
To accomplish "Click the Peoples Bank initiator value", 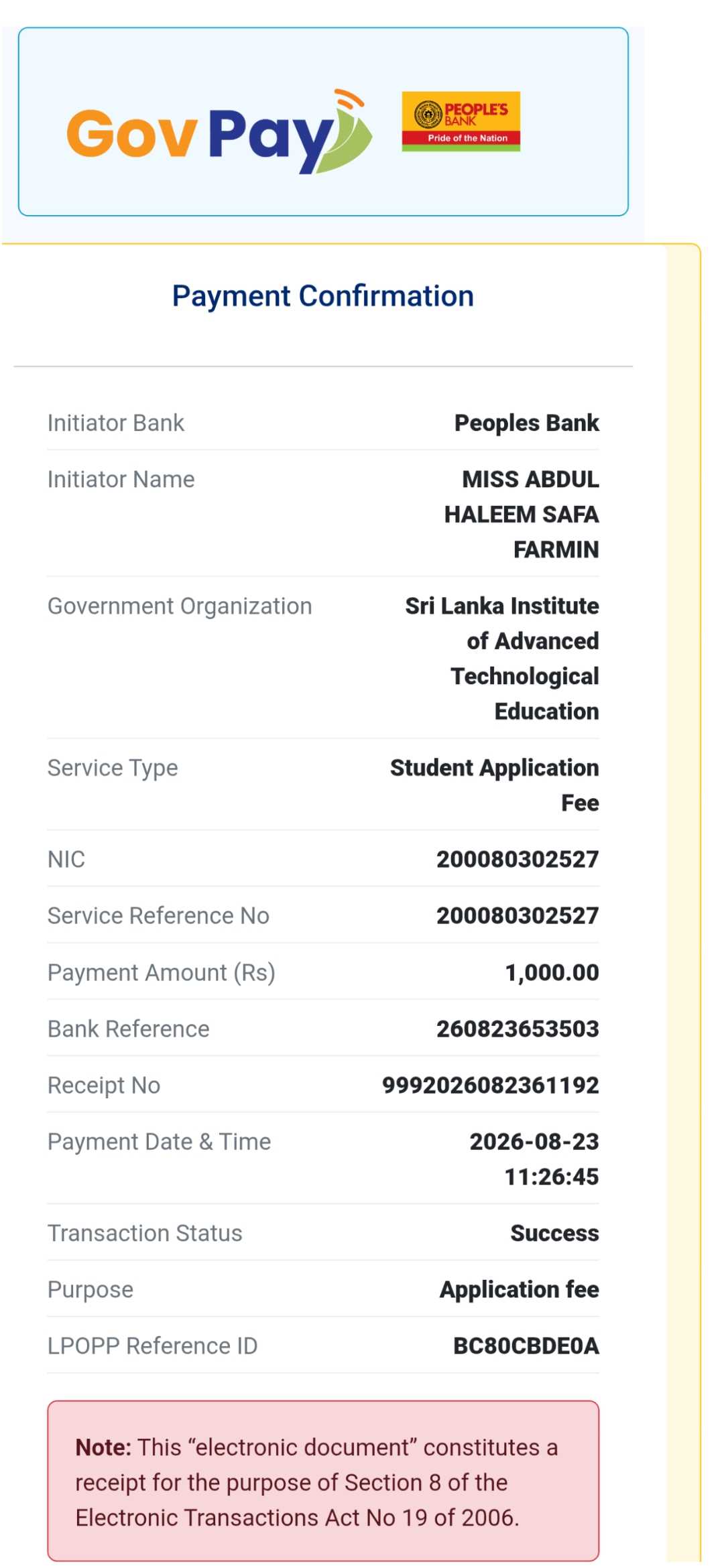I will [527, 423].
